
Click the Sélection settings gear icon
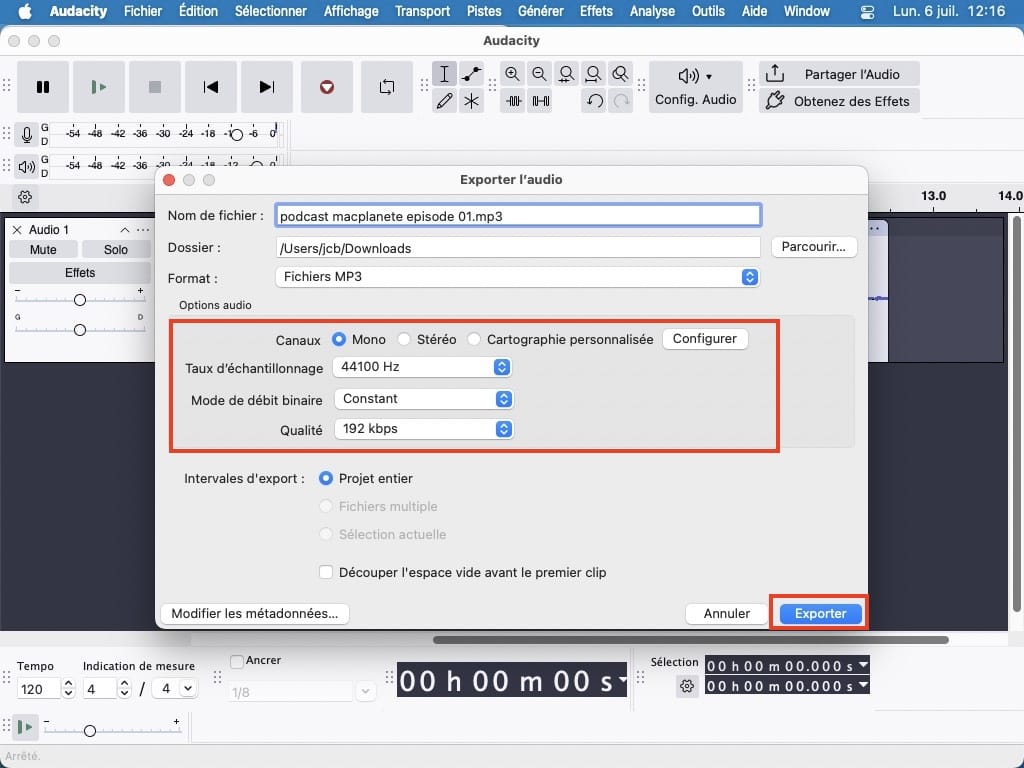(x=686, y=686)
